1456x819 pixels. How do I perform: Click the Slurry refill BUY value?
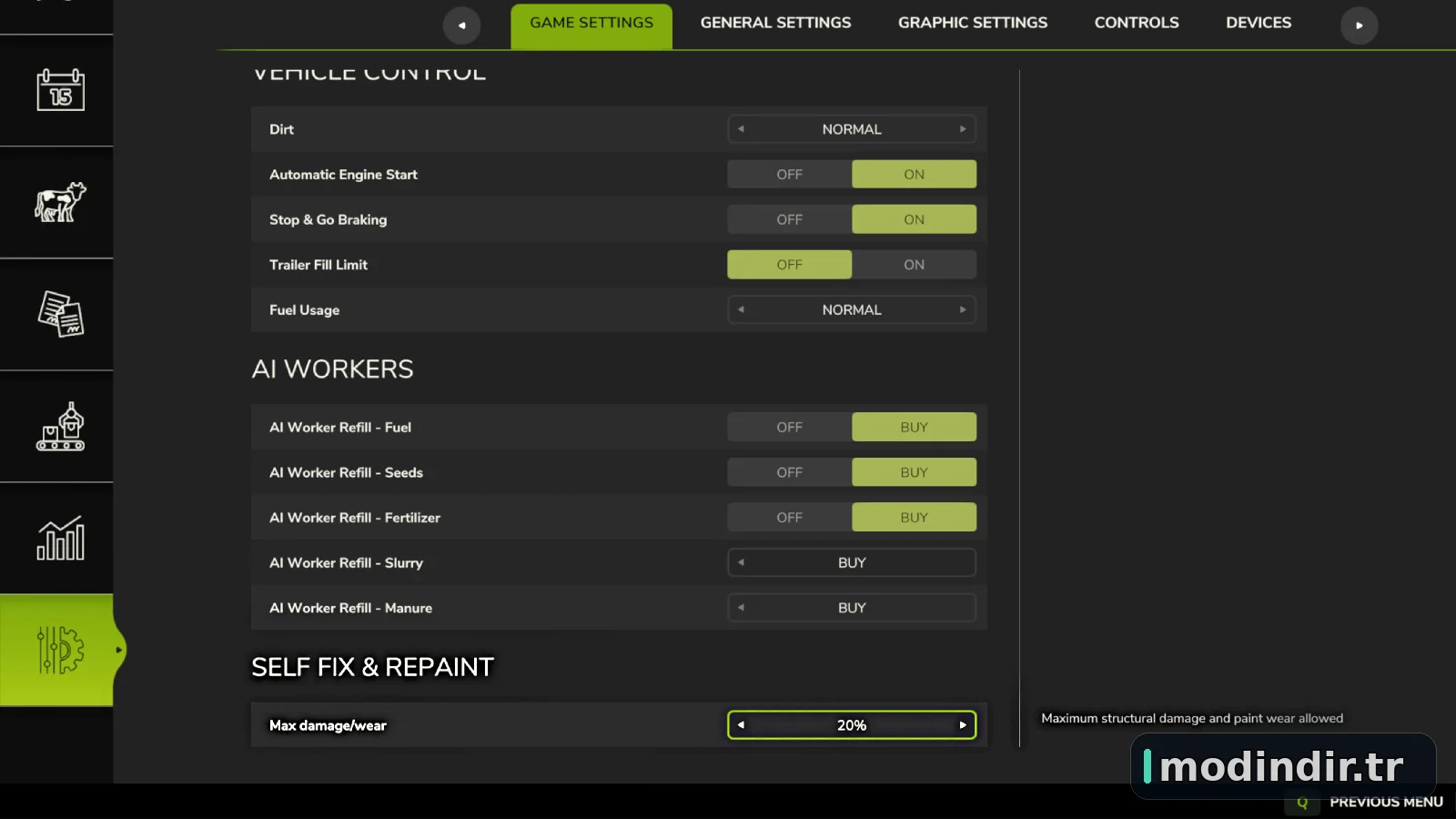click(x=852, y=562)
